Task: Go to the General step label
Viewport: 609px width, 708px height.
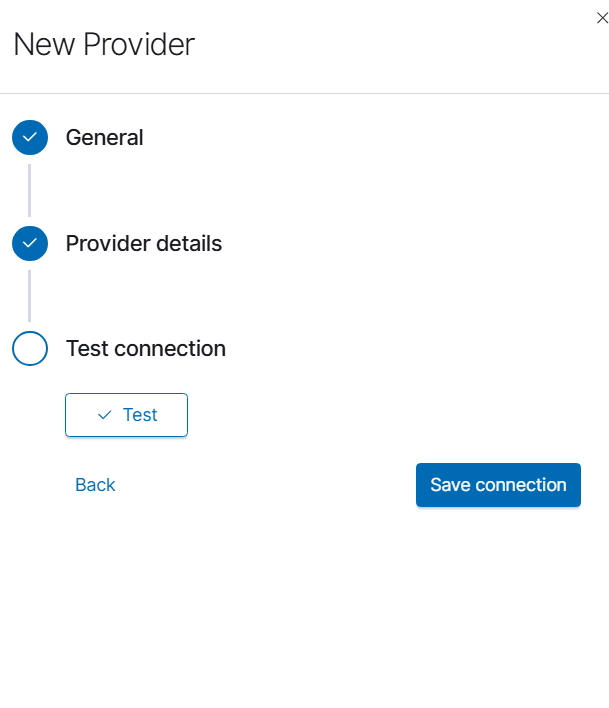Action: [104, 137]
